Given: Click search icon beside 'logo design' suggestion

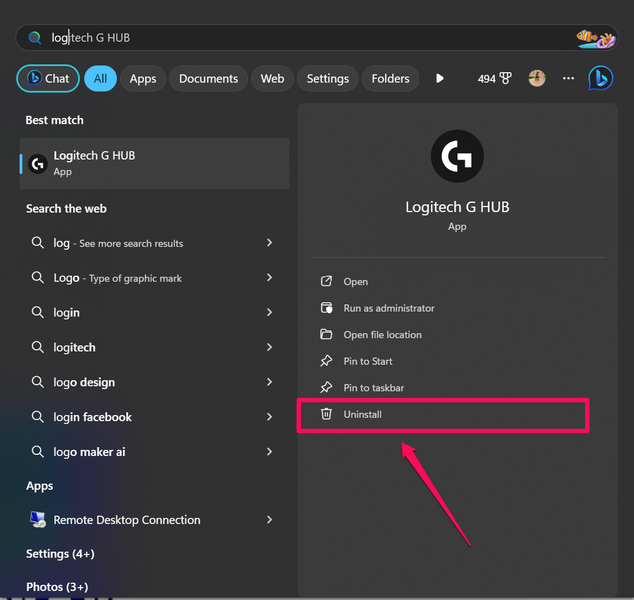Looking at the screenshot, I should pos(38,382).
